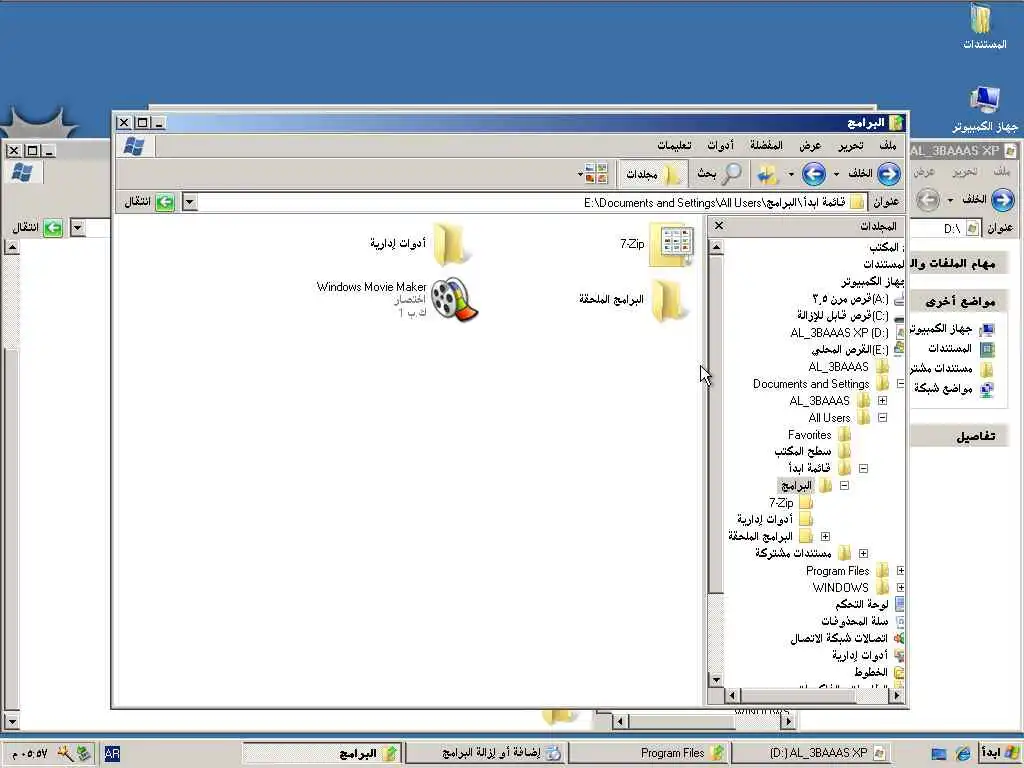Open the address bar dropdown in البرامج window

pos(189,202)
